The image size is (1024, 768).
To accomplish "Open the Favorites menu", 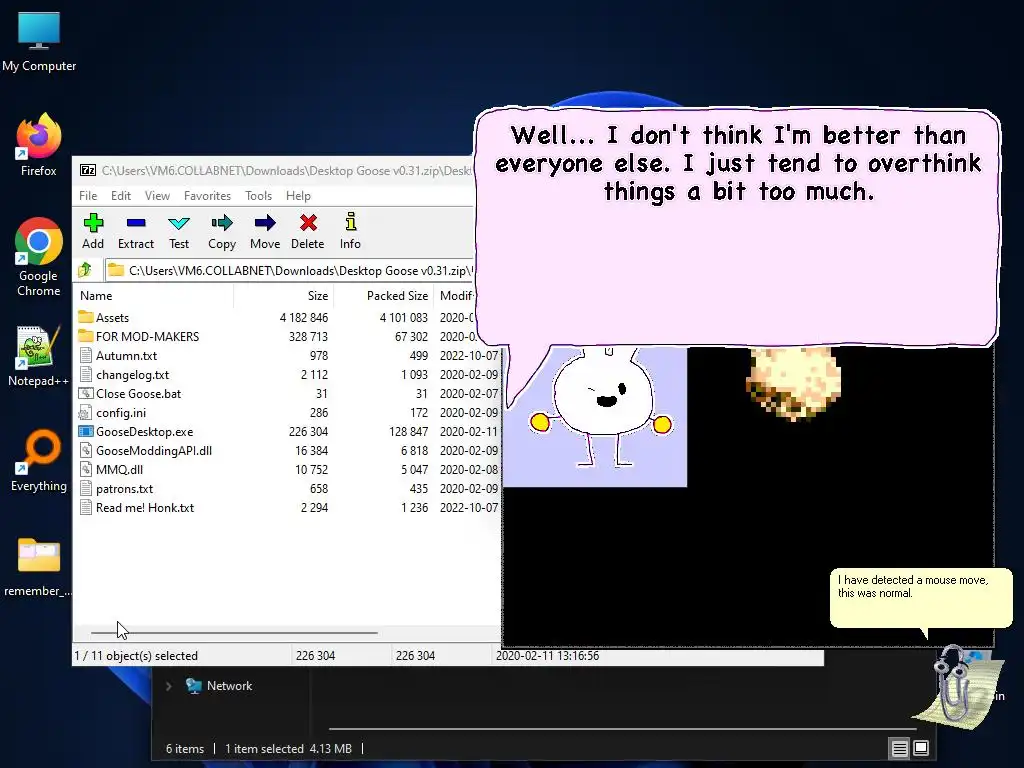I will pos(208,196).
